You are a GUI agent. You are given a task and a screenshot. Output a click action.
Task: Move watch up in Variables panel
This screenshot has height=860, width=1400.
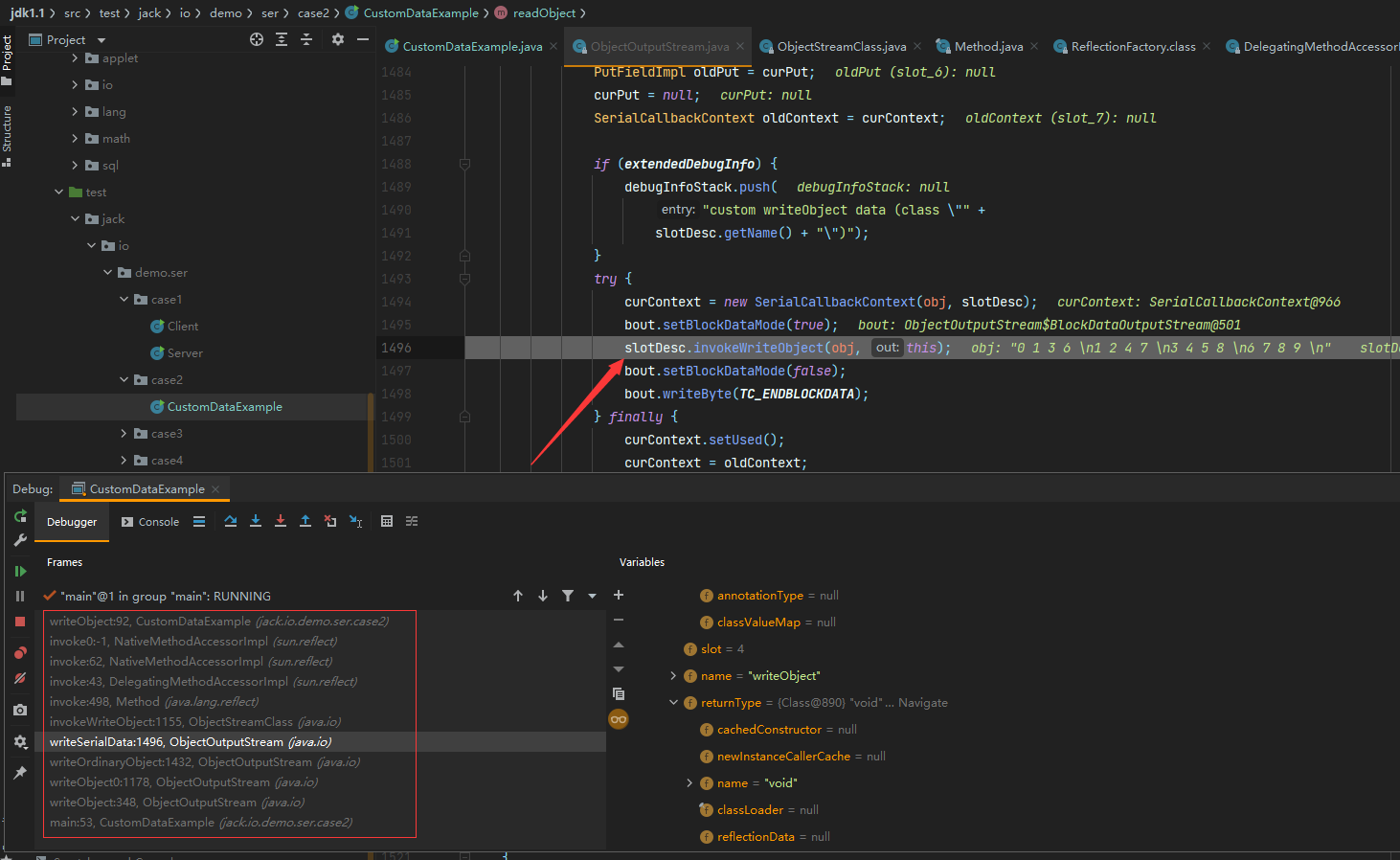tap(619, 645)
